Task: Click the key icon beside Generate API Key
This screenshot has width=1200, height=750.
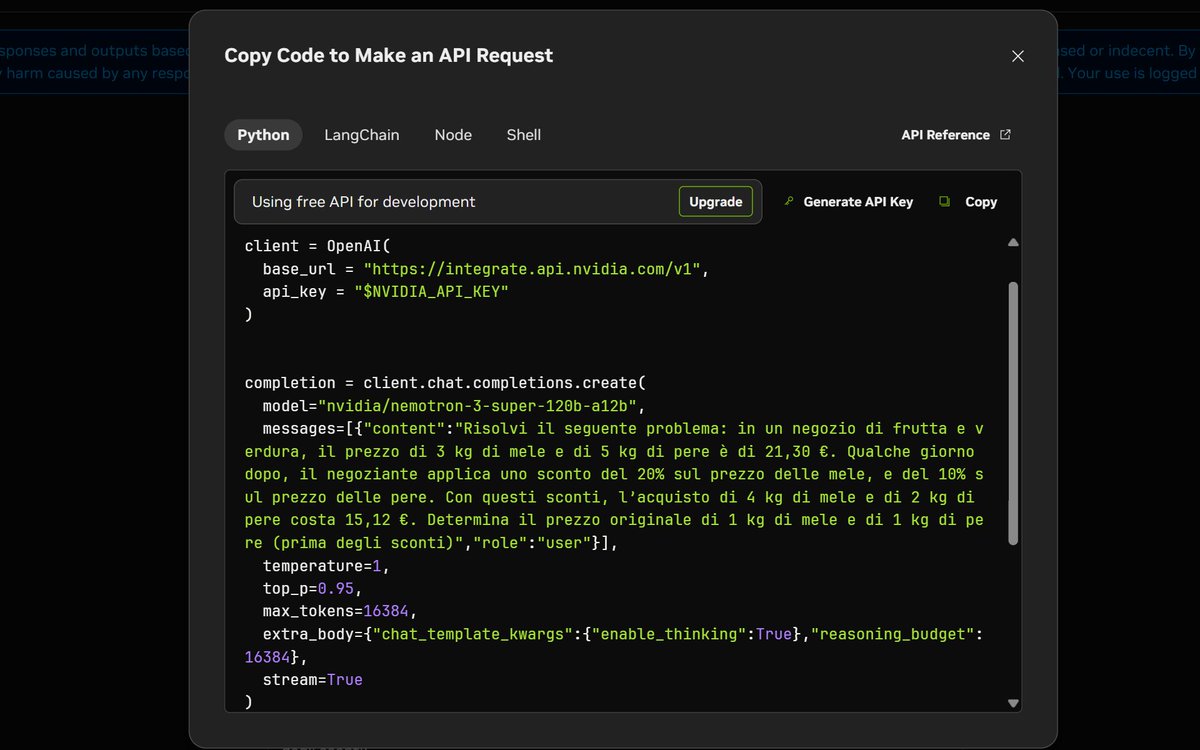Action: tap(788, 201)
